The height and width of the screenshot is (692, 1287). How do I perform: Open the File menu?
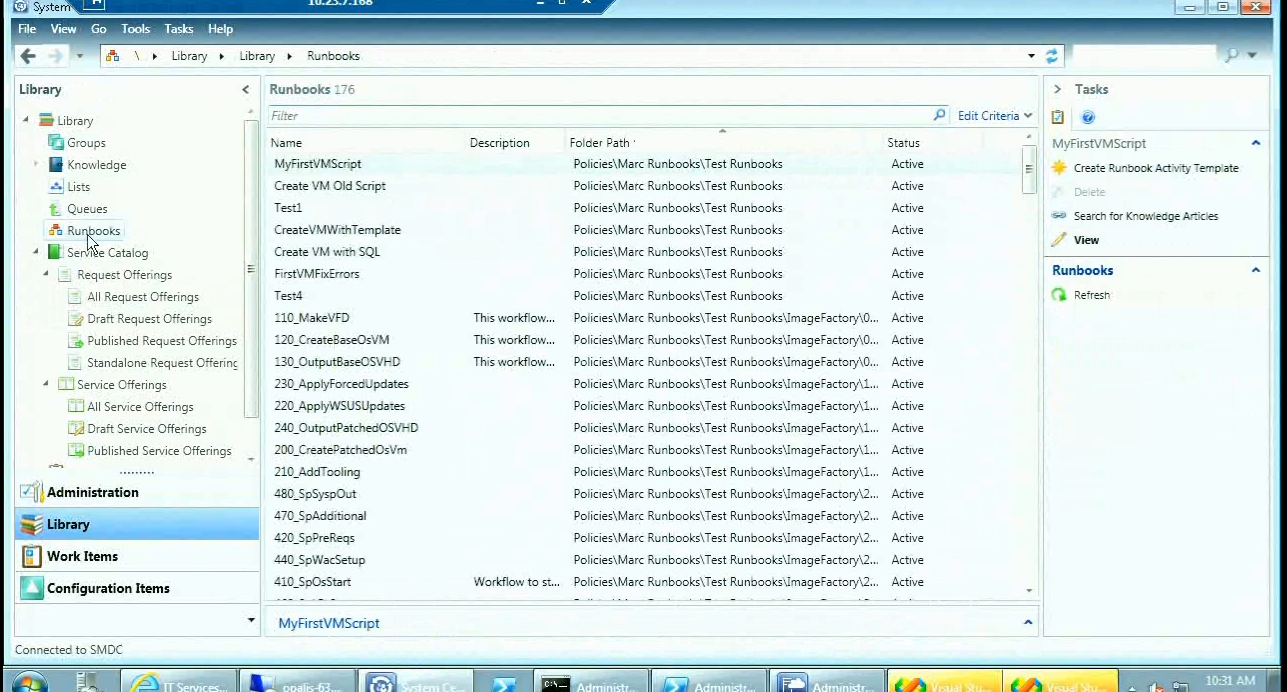27,29
